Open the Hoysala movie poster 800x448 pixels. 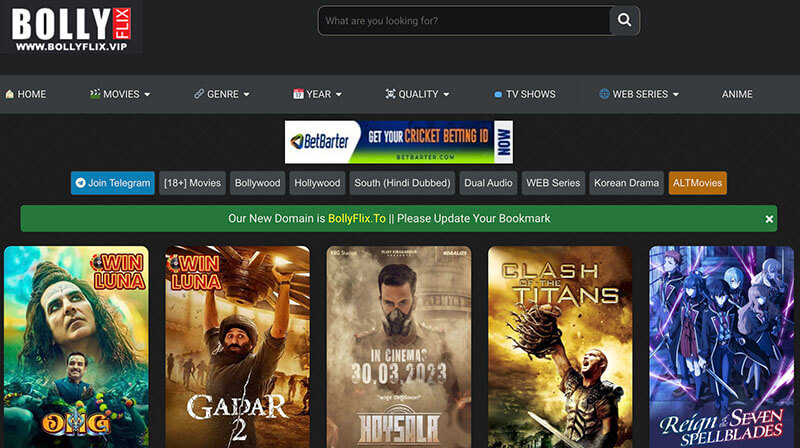pyautogui.click(x=398, y=347)
